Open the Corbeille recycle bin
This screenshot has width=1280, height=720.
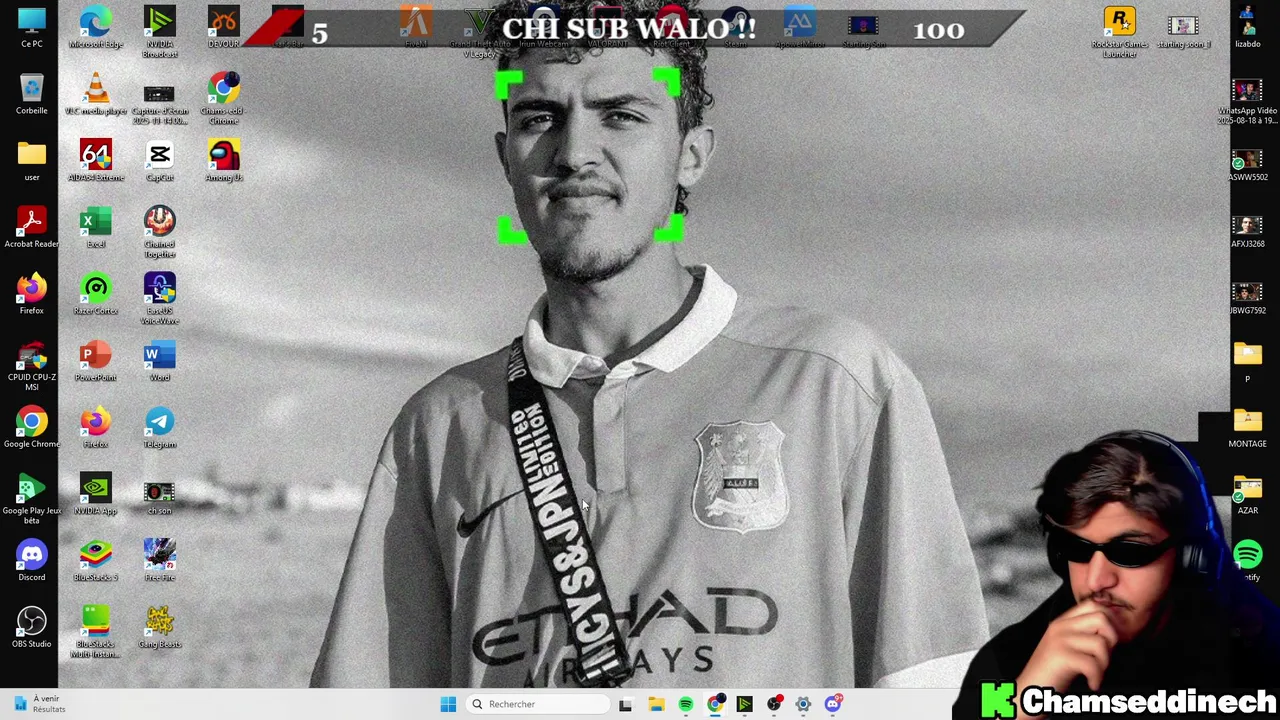tap(31, 94)
